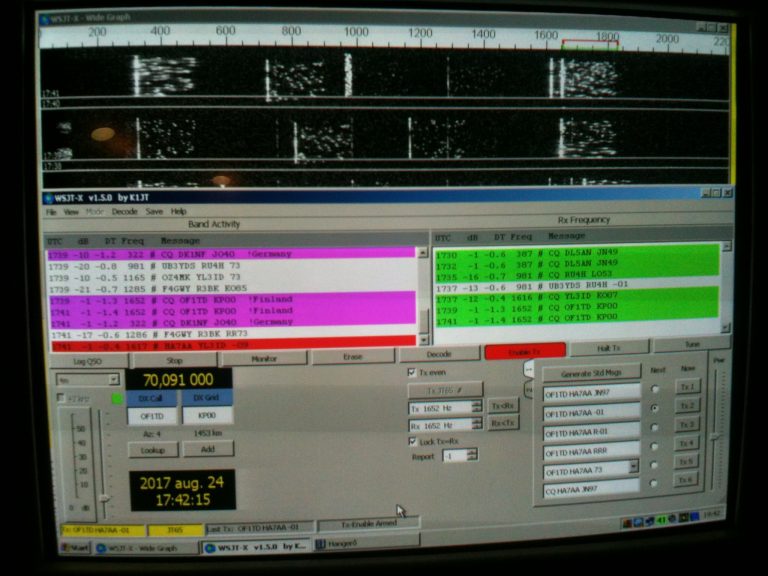This screenshot has width=768, height=576.
Task: Click the Tx 1 message button
Action: tap(686, 387)
